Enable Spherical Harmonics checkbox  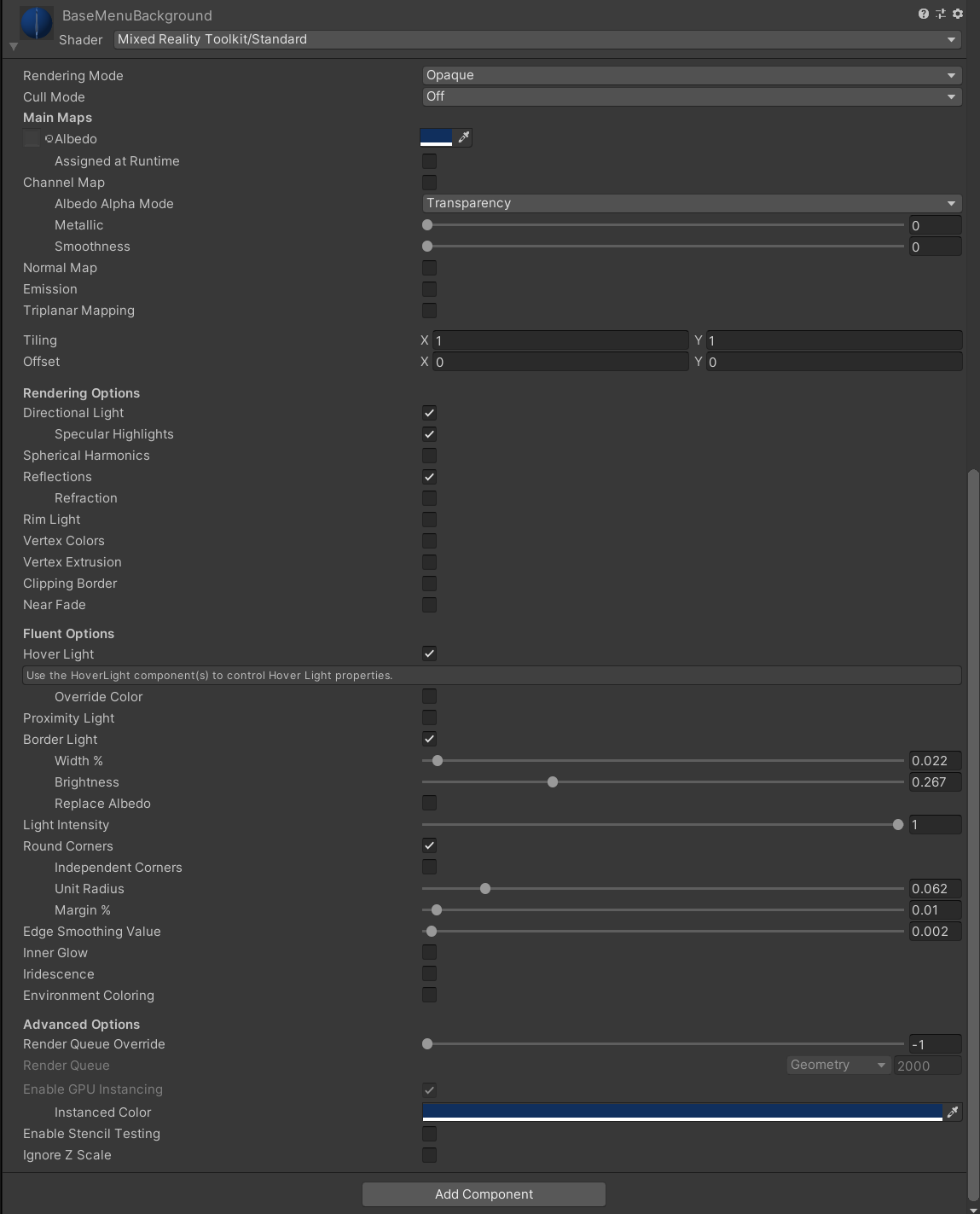pos(429,455)
